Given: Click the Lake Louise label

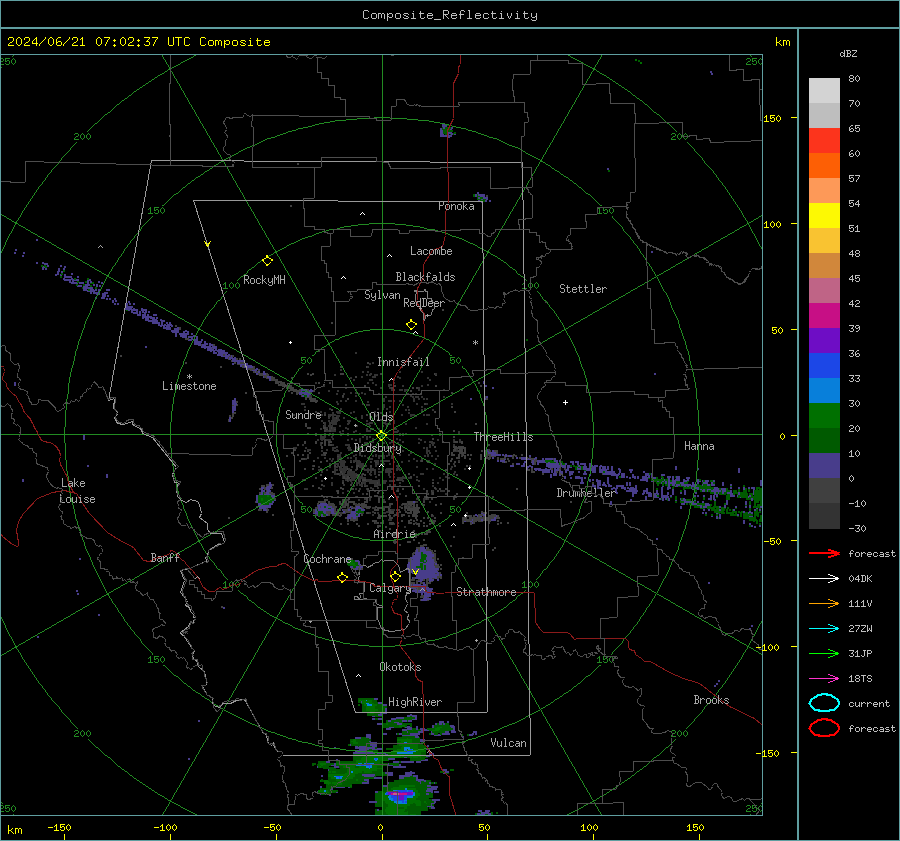Looking at the screenshot, I should (x=78, y=491).
